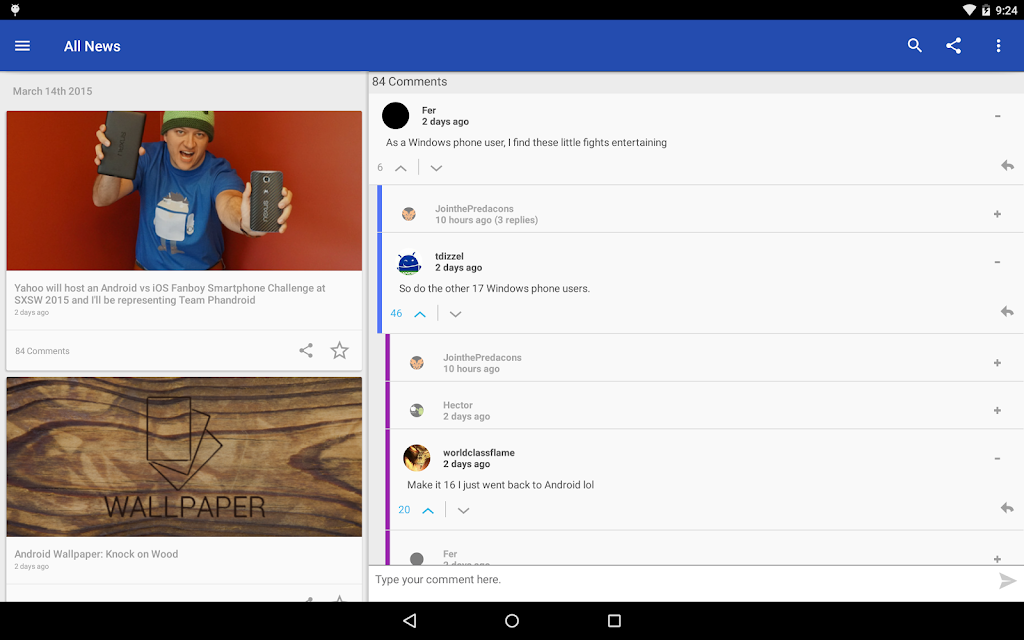
Task: Tap the 'All News' title
Action: coord(92,46)
